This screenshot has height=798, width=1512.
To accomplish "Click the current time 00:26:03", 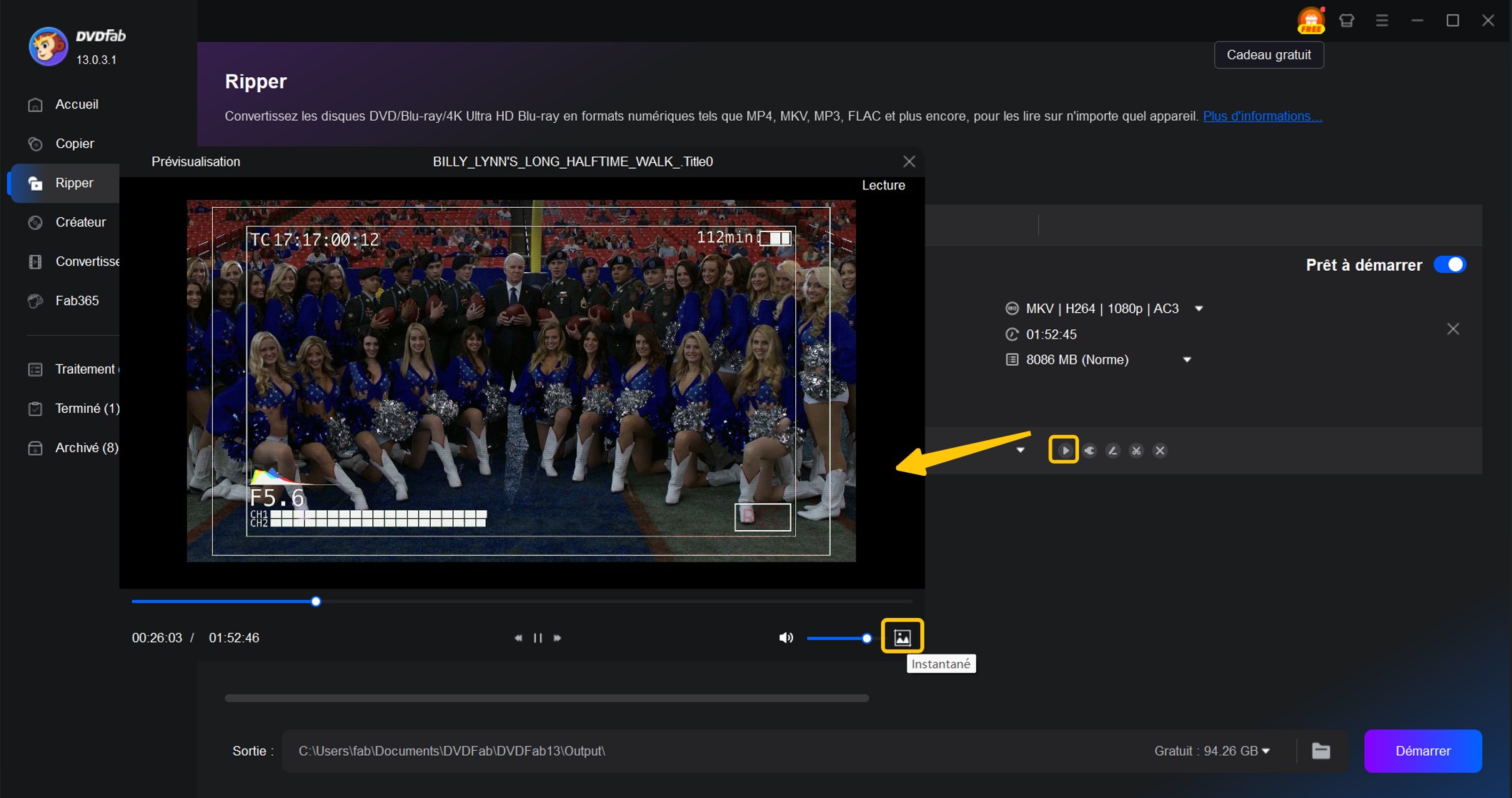I will [x=157, y=638].
